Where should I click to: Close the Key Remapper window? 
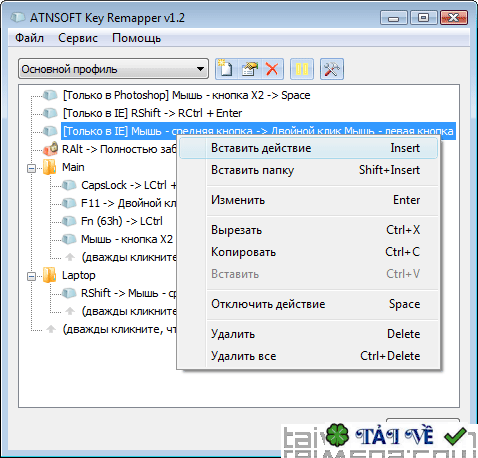coord(454,18)
